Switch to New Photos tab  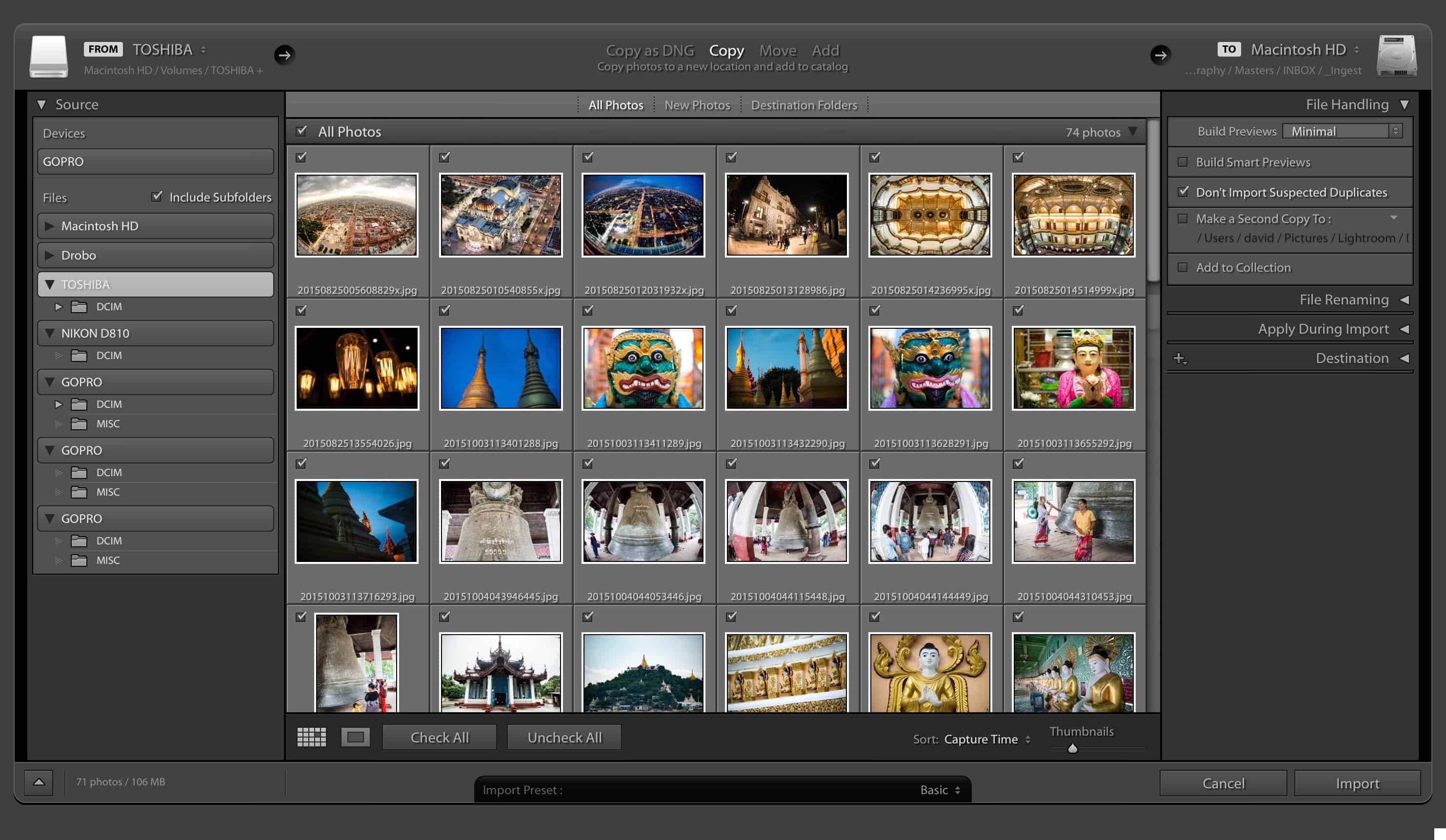pyautogui.click(x=697, y=105)
